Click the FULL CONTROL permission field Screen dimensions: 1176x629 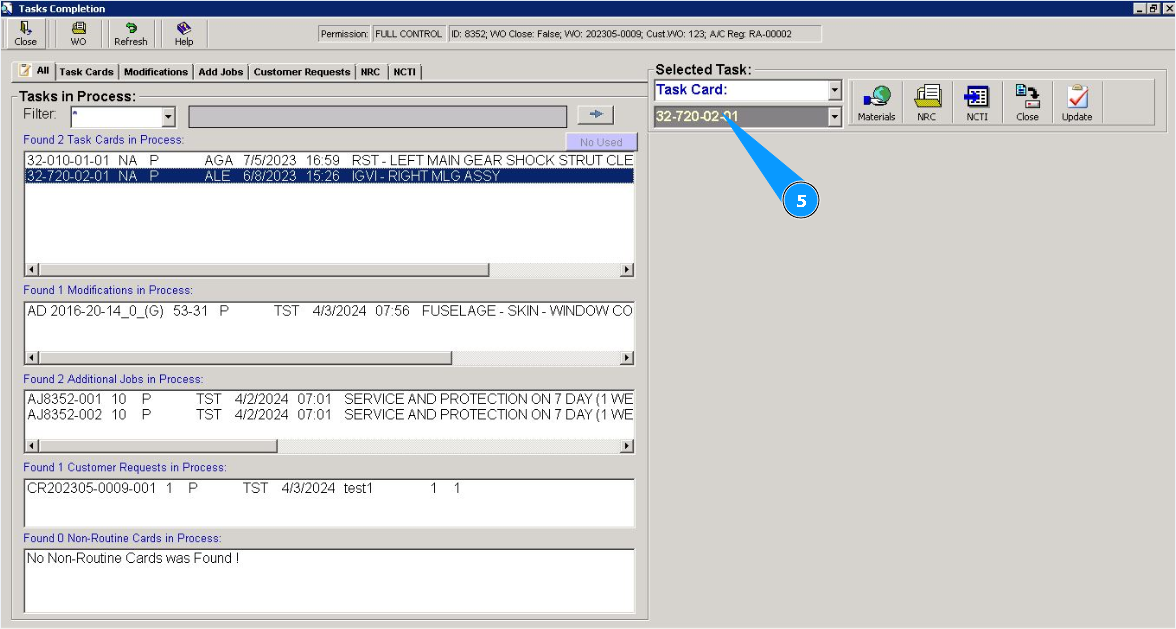click(408, 34)
